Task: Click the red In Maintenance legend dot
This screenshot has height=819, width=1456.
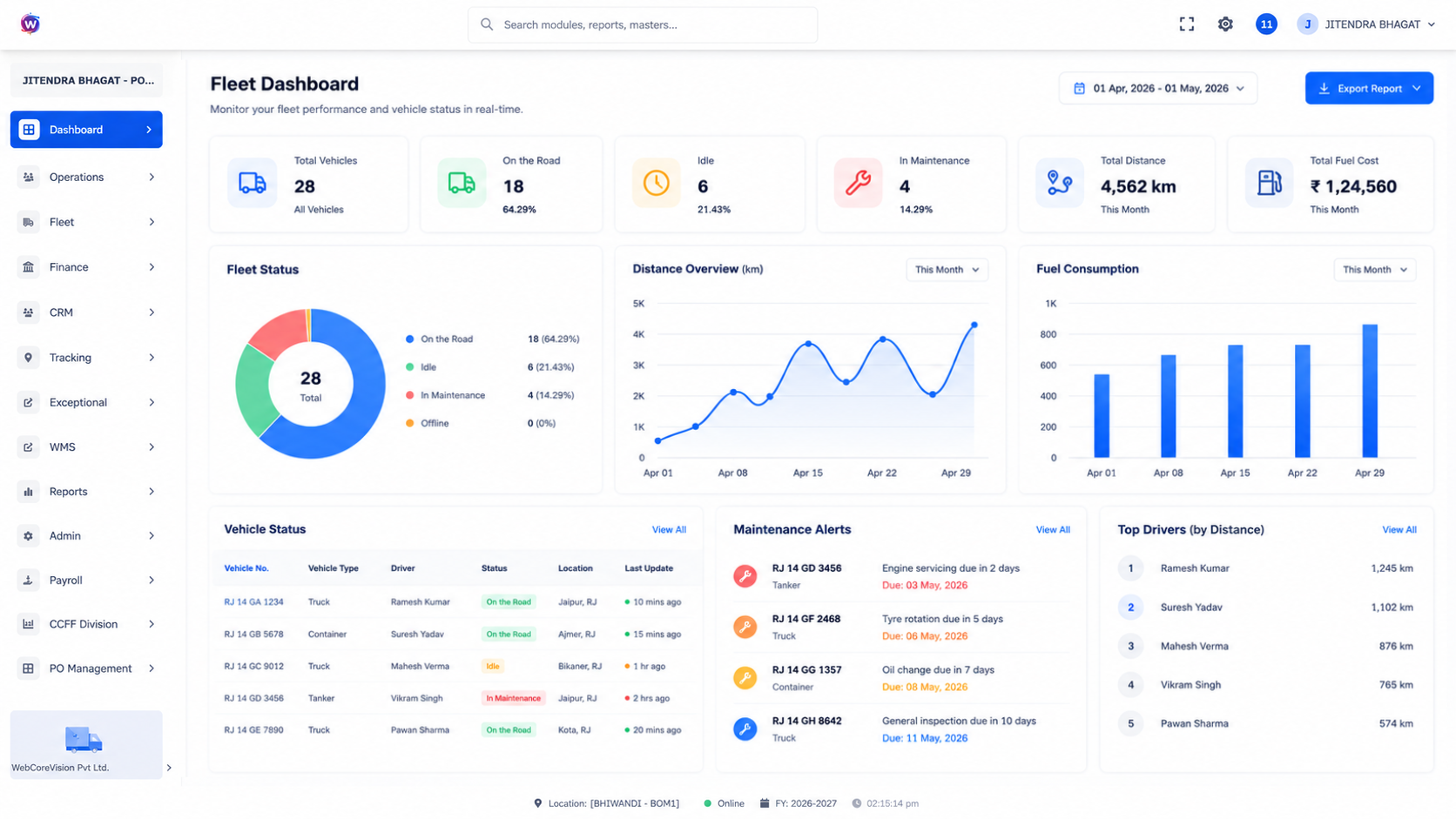Action: [409, 395]
